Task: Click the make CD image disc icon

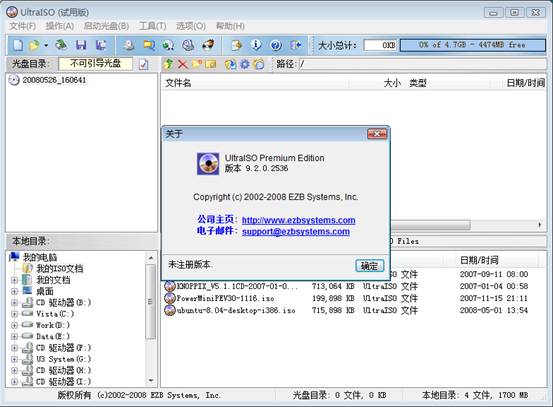Action: [129, 45]
